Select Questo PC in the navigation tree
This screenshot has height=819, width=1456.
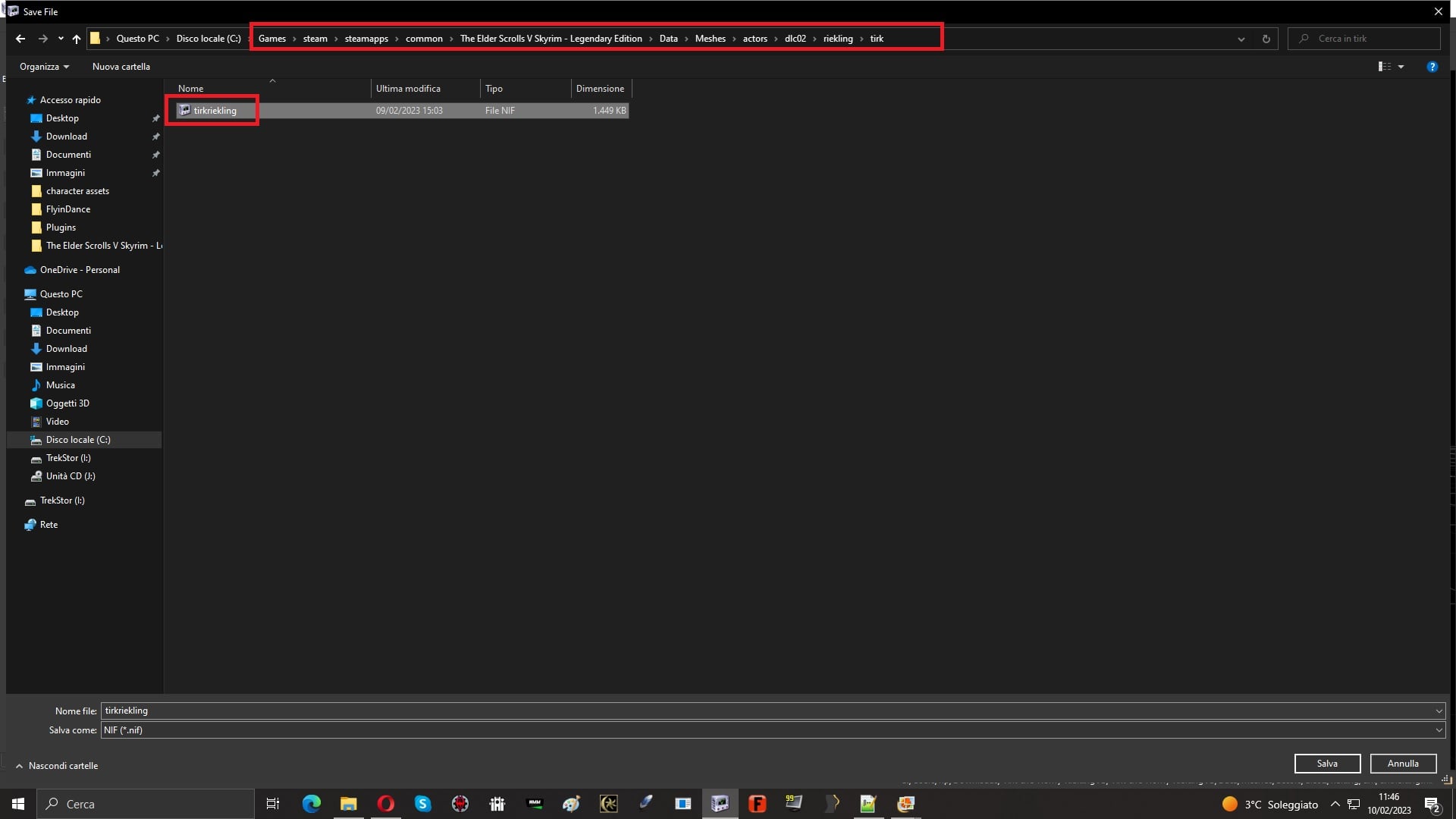coord(61,294)
